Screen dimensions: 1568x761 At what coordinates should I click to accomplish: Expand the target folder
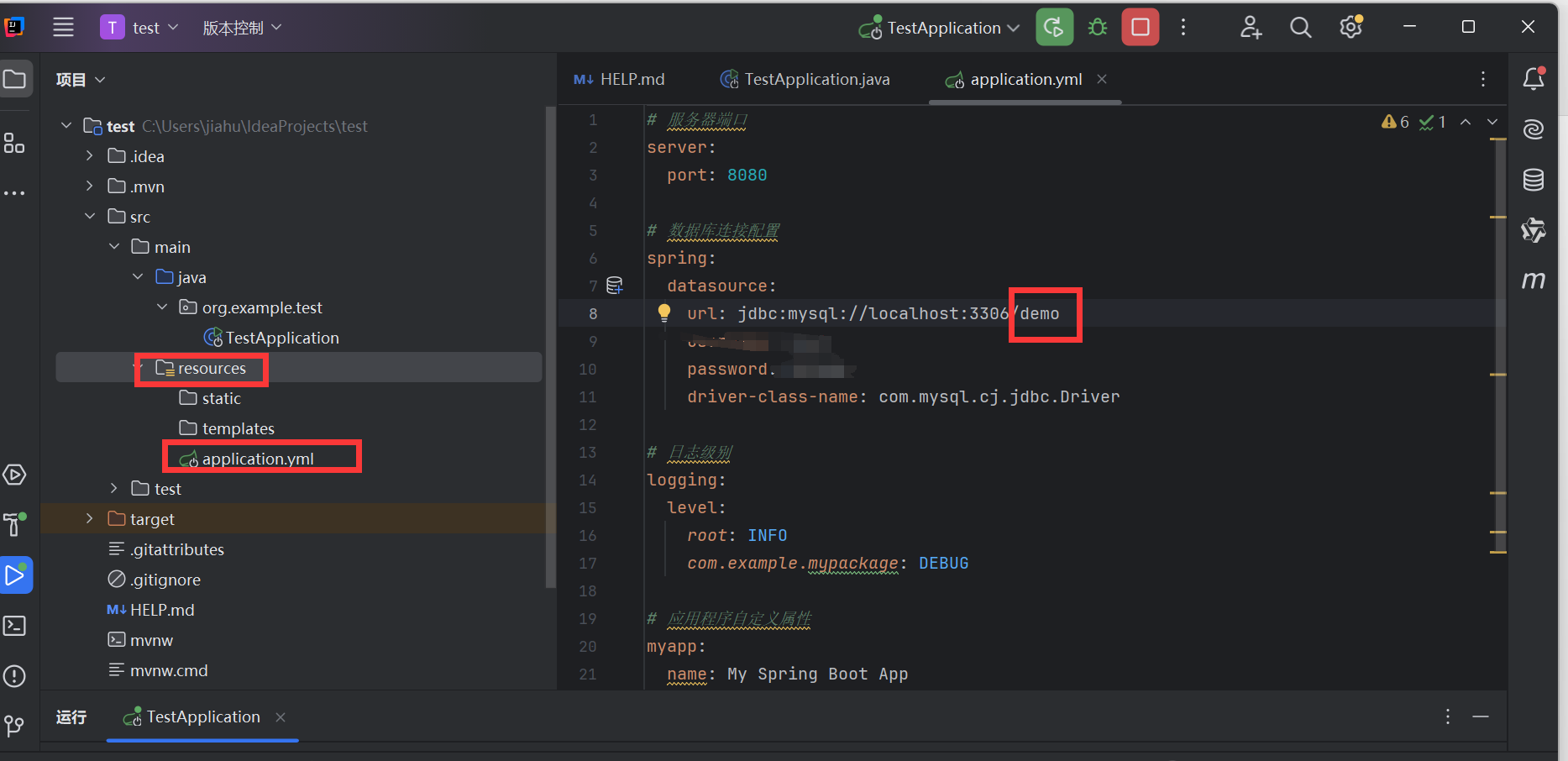90,518
